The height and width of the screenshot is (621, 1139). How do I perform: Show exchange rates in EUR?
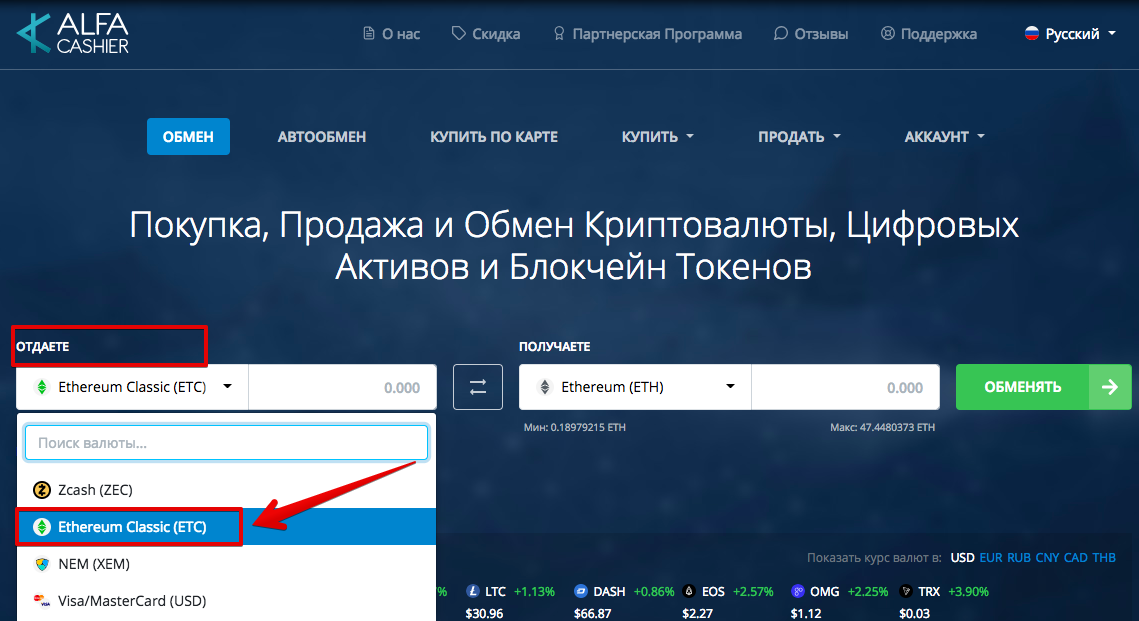coord(991,558)
